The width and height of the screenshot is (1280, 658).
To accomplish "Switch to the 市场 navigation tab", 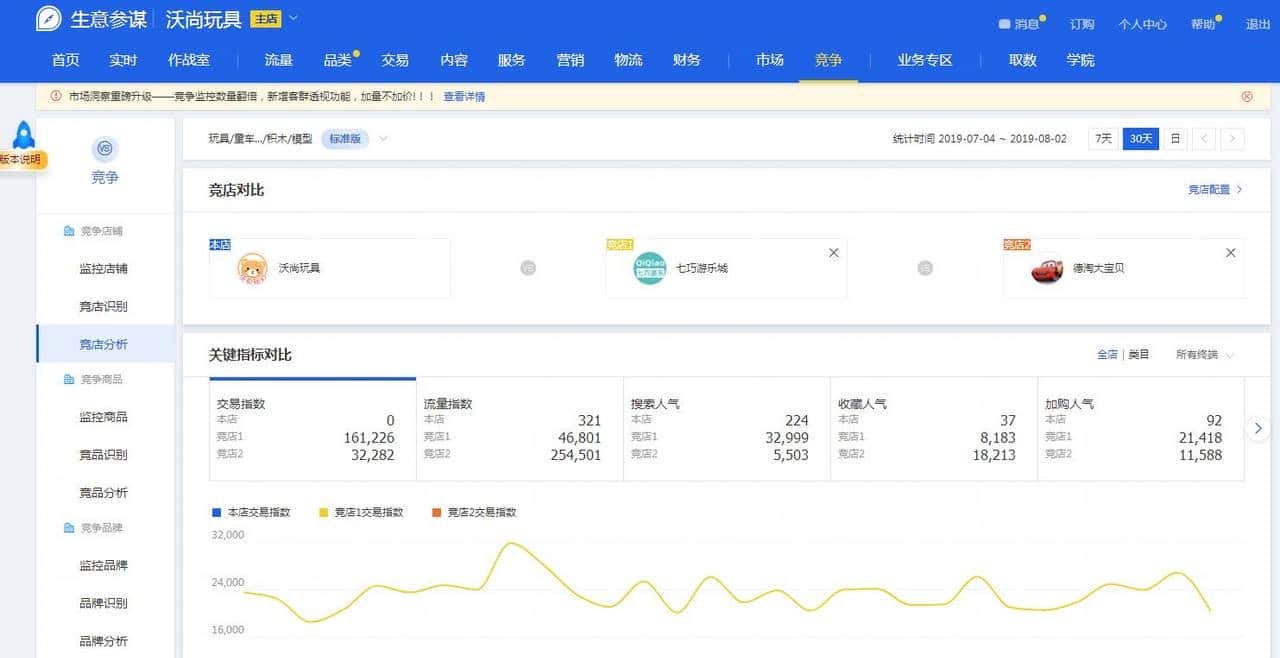I will pyautogui.click(x=769, y=60).
